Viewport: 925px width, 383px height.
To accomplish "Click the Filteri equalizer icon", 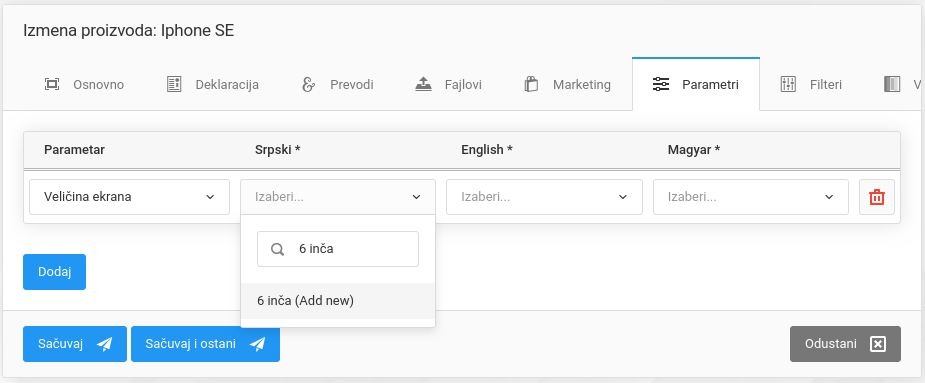I will tap(788, 84).
